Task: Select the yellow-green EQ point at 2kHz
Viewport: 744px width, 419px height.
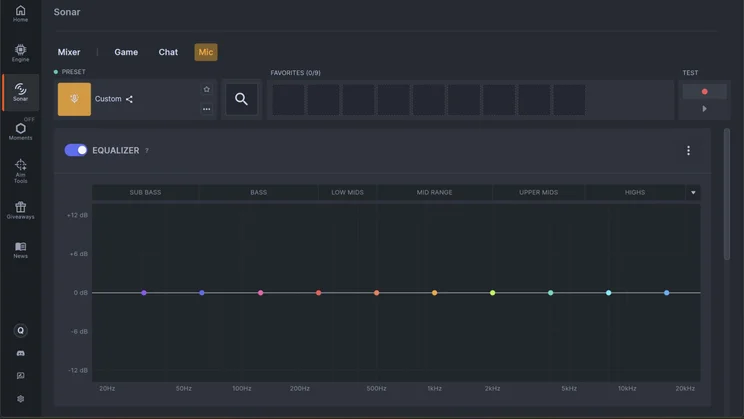Action: pos(493,293)
